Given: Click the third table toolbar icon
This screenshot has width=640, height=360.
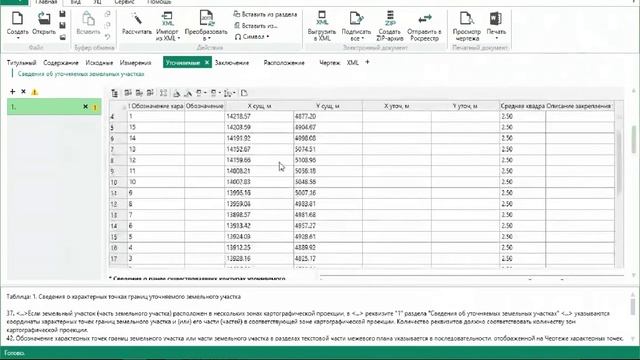Looking at the screenshot, I should [x=139, y=93].
